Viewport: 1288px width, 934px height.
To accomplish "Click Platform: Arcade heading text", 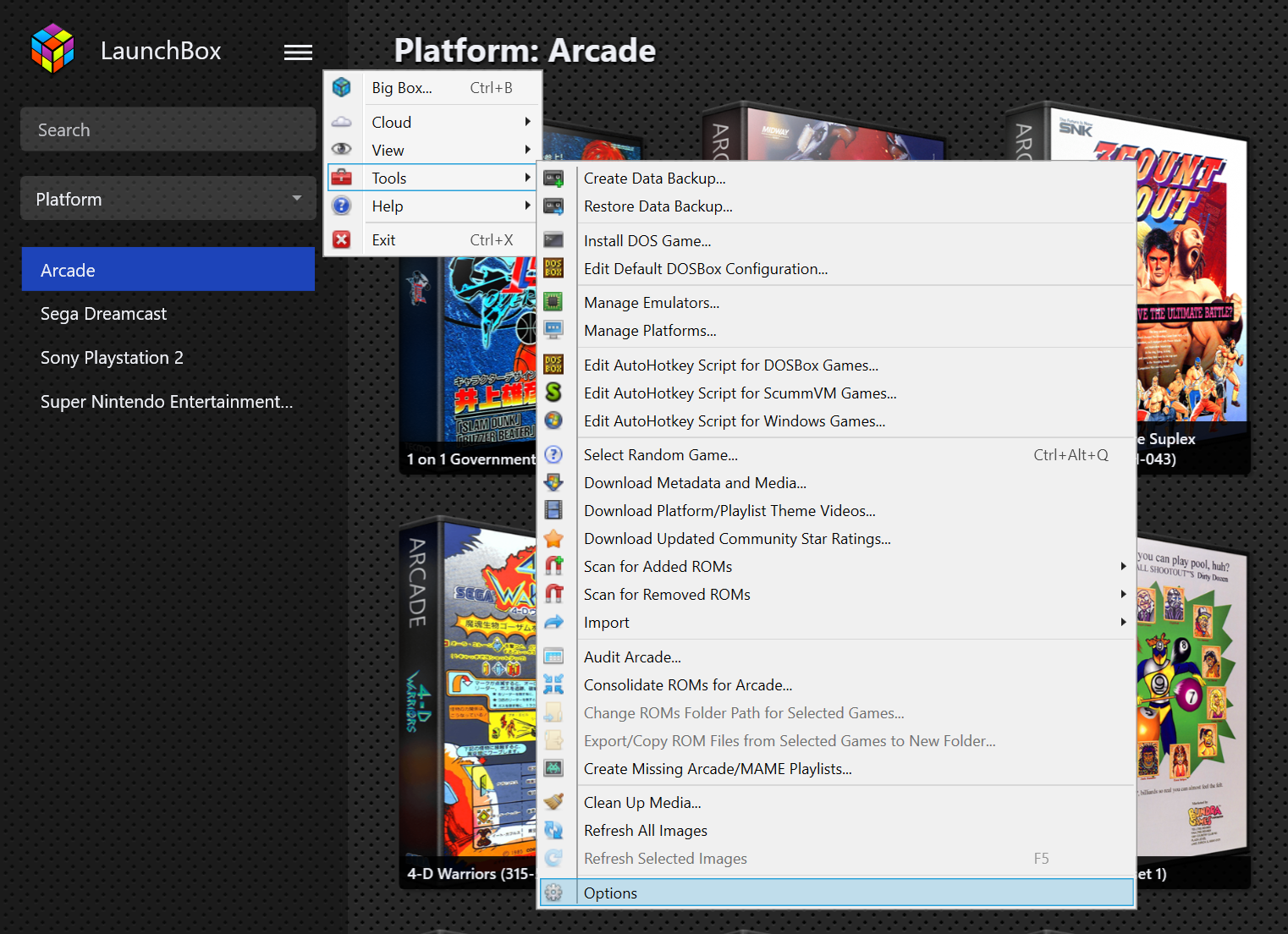I will coord(525,51).
